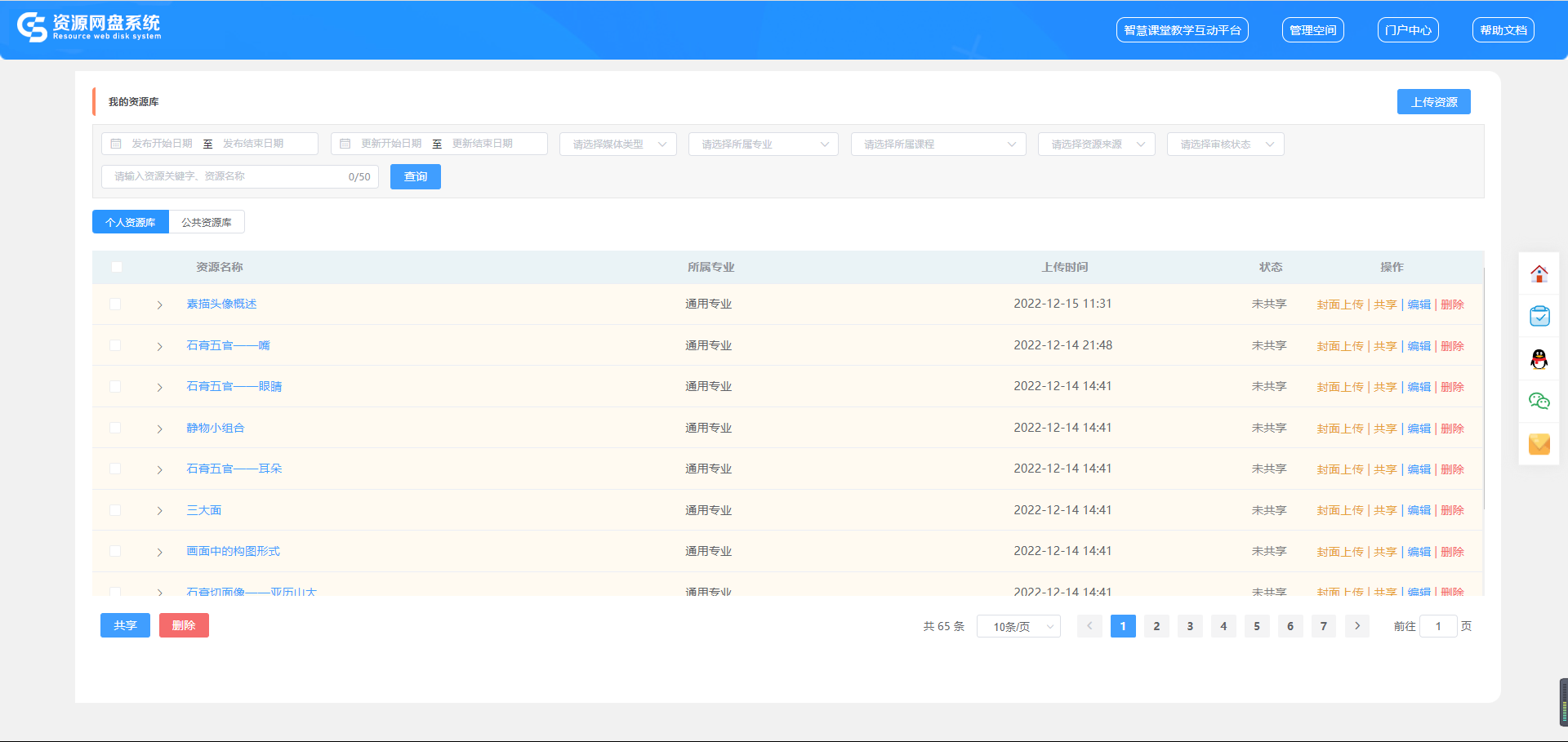This screenshot has width=1568, height=742.
Task: Open the 请选择媒体类型 dropdown
Action: (x=617, y=144)
